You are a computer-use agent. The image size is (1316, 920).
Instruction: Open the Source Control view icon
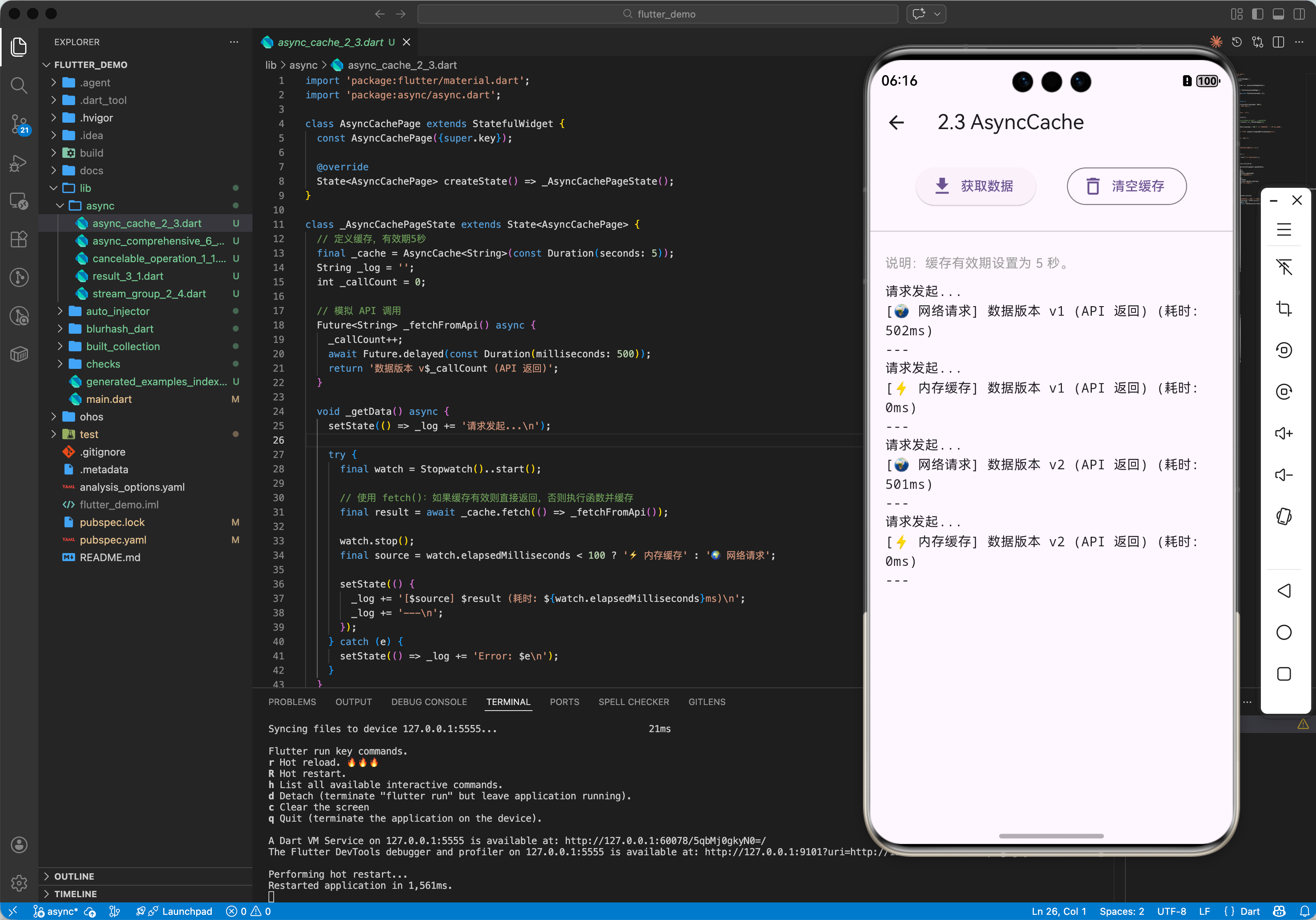19,123
